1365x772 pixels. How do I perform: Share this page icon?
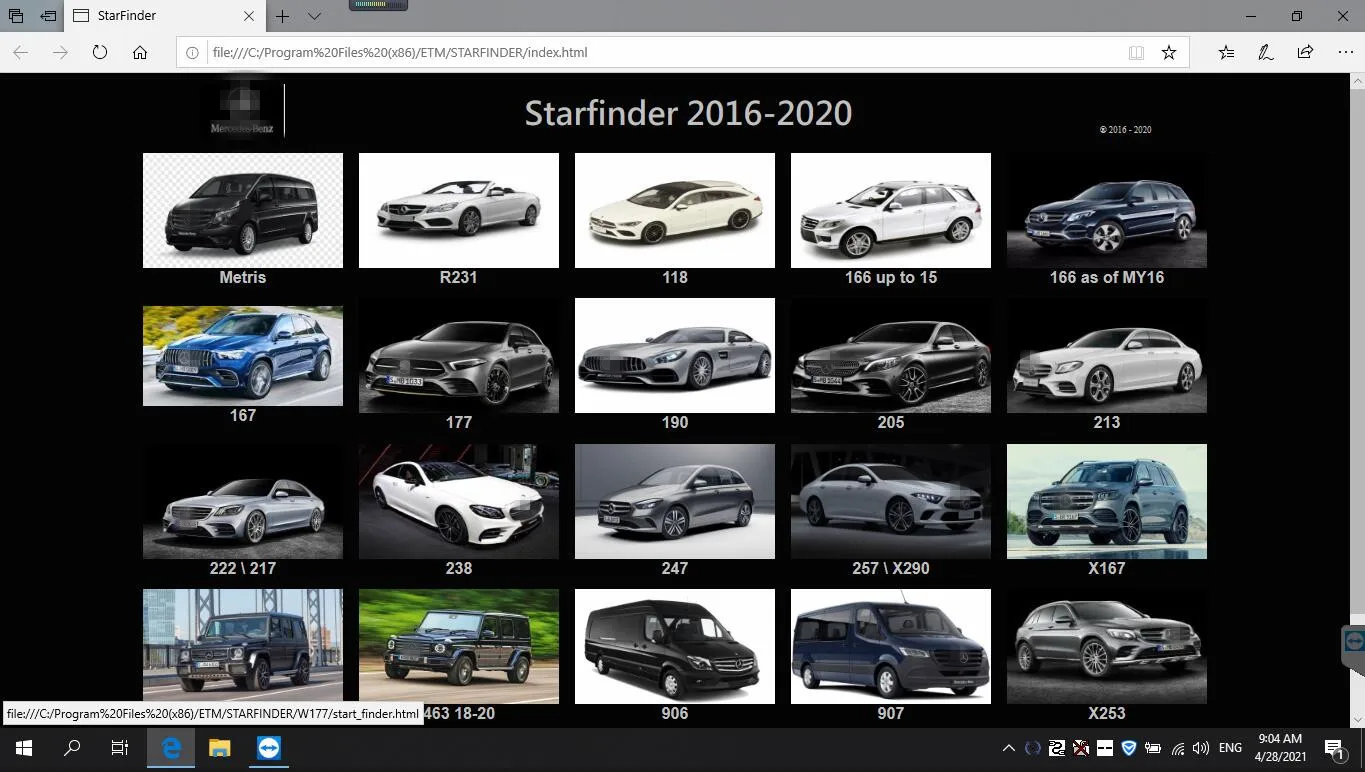pyautogui.click(x=1305, y=52)
